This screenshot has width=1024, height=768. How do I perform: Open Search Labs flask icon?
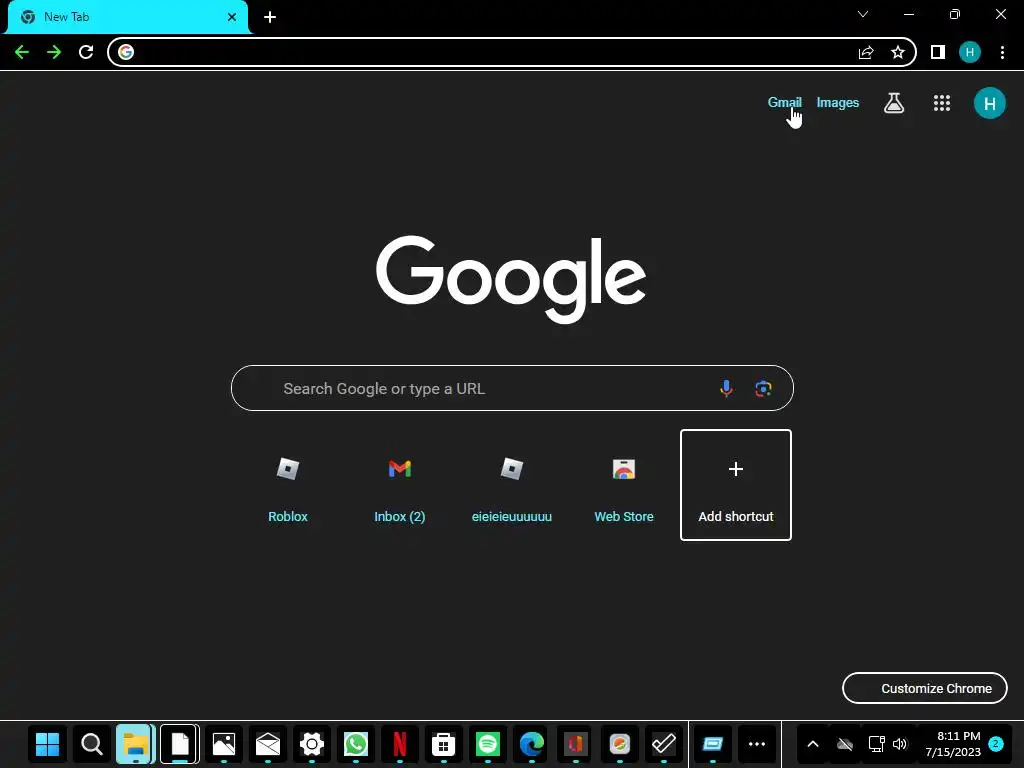click(894, 103)
